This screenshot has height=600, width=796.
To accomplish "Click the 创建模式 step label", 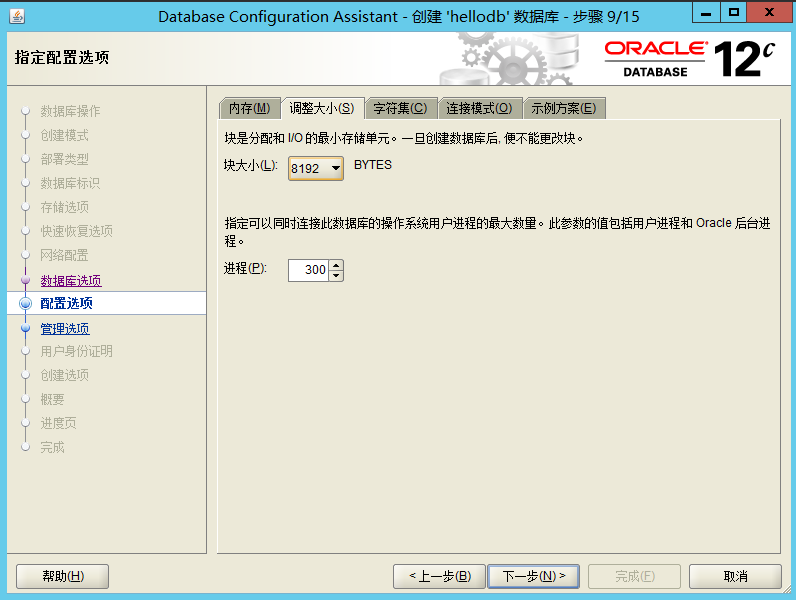I will (64, 135).
